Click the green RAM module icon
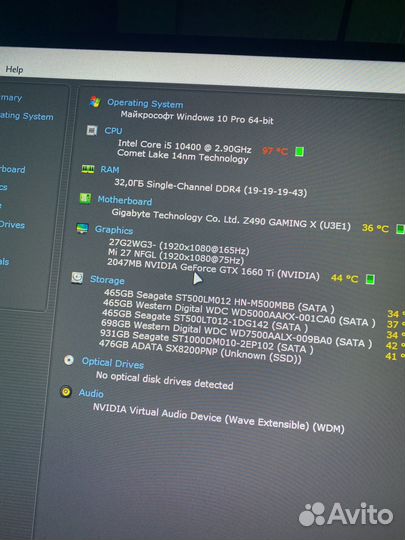The image size is (405, 540). tap(88, 169)
